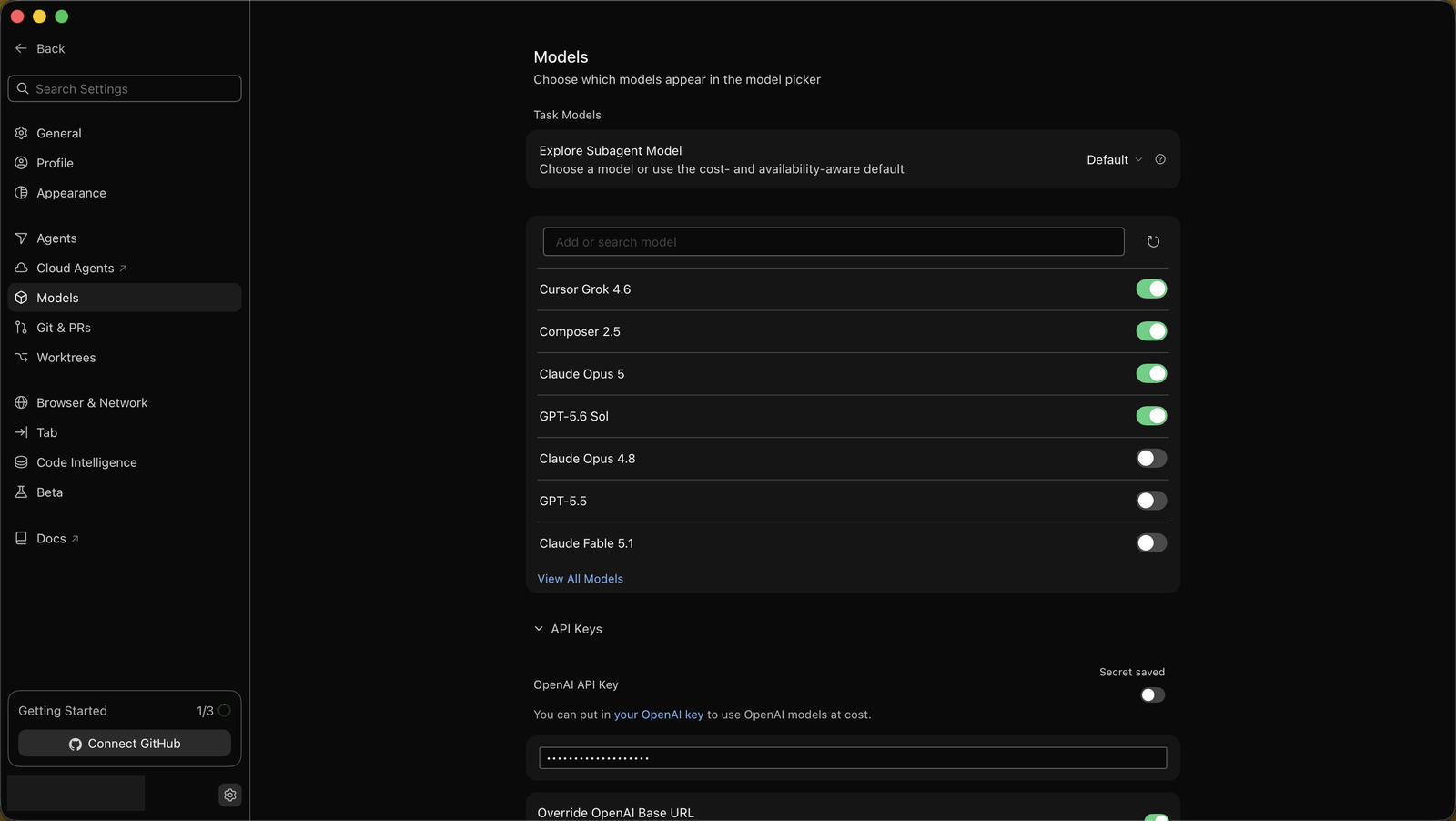Open the Explore Subagent Model Default dropdown
The width and height of the screenshot is (1456, 821).
pyautogui.click(x=1114, y=159)
